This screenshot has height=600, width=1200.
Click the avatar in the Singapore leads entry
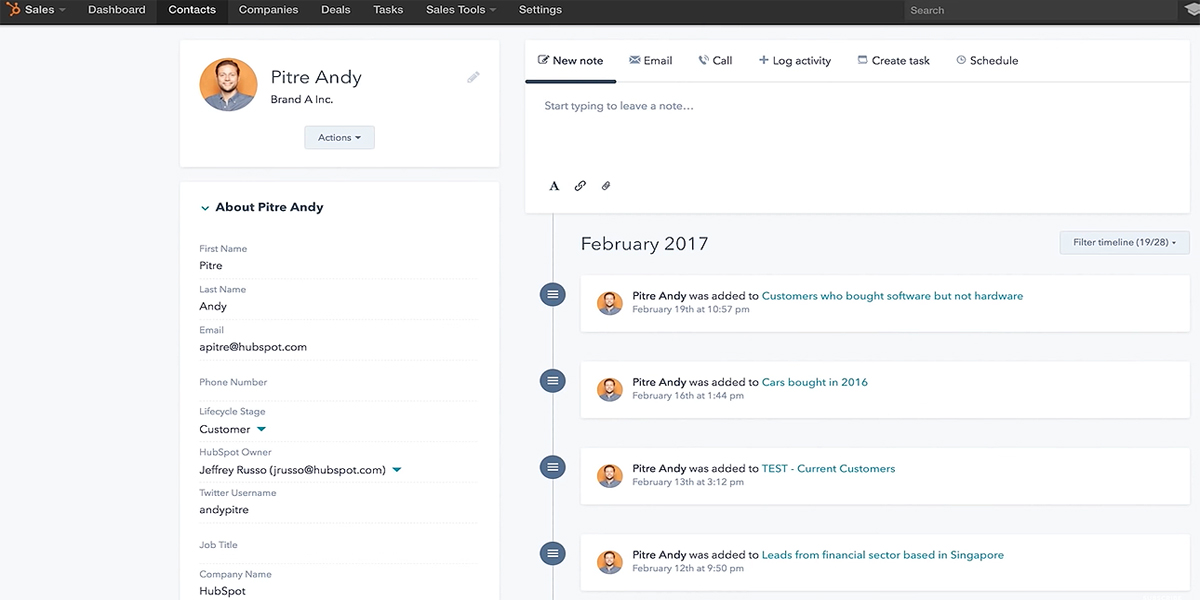(610, 561)
